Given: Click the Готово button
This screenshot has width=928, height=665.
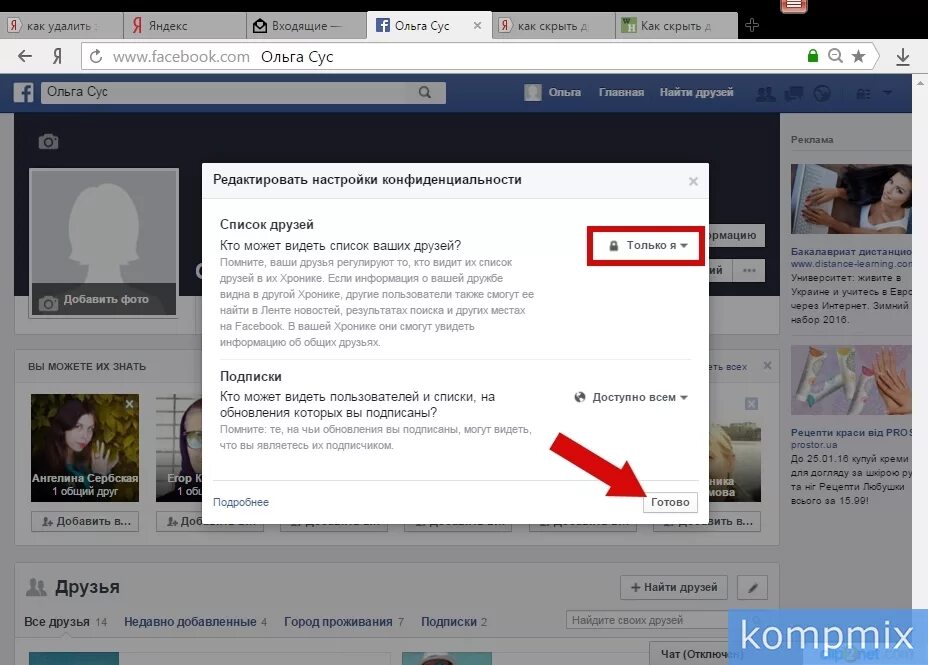Looking at the screenshot, I should tap(670, 502).
